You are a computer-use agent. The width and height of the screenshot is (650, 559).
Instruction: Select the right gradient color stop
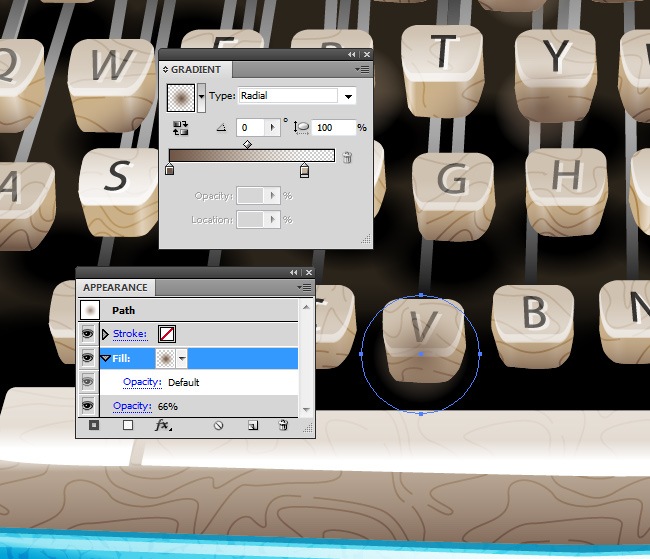[304, 170]
